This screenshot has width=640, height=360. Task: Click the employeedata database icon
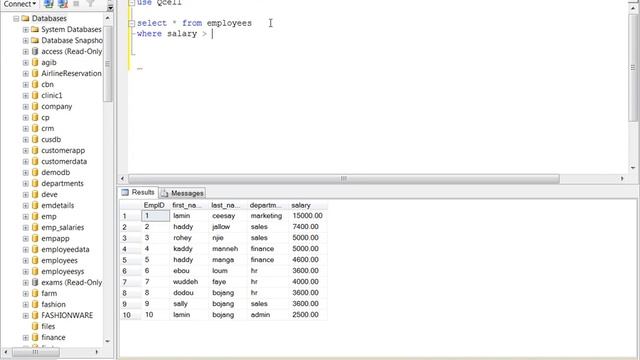(x=35, y=249)
